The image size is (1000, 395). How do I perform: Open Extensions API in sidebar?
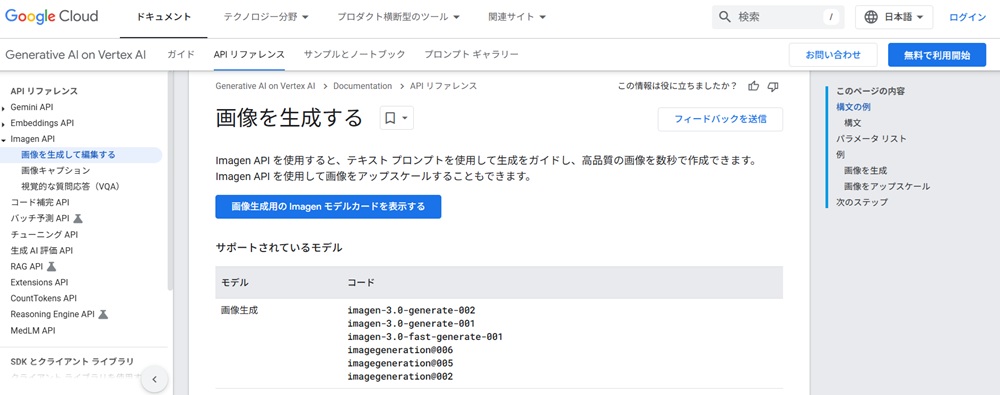coord(40,282)
